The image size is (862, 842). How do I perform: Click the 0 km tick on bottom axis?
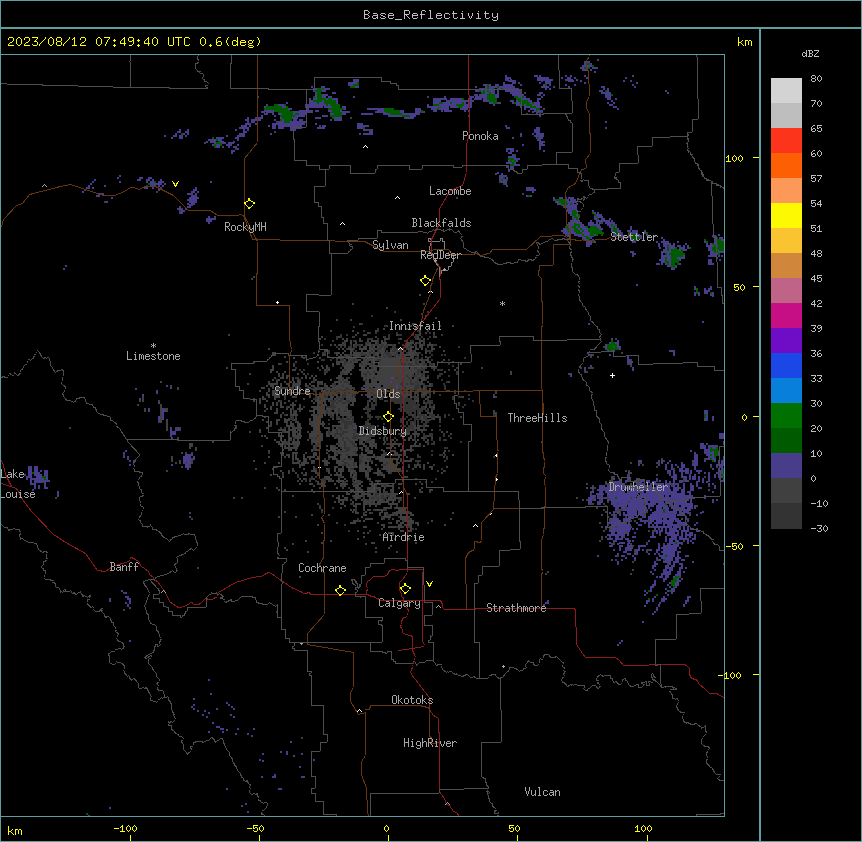386,828
